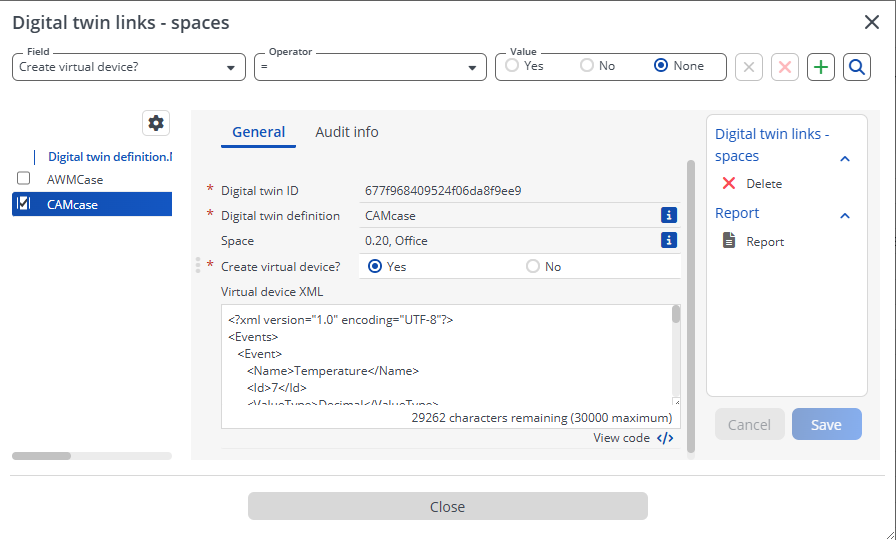This screenshot has height=540, width=896.
Task: Close the Digital twin links dialog X
Action: click(871, 22)
